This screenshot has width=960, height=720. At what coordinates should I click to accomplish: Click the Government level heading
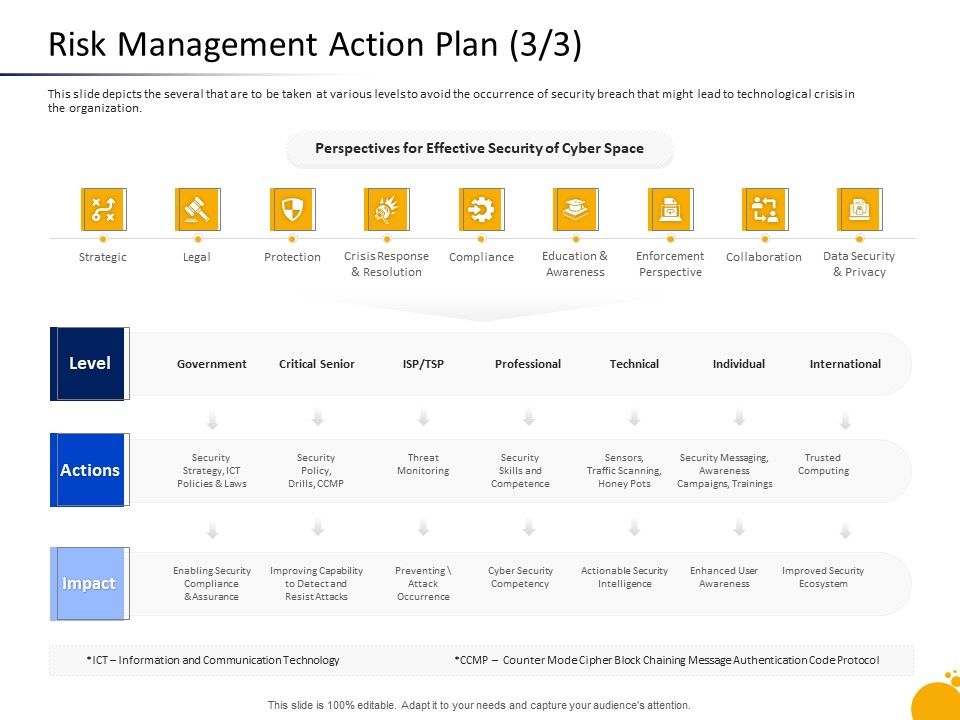click(x=212, y=364)
